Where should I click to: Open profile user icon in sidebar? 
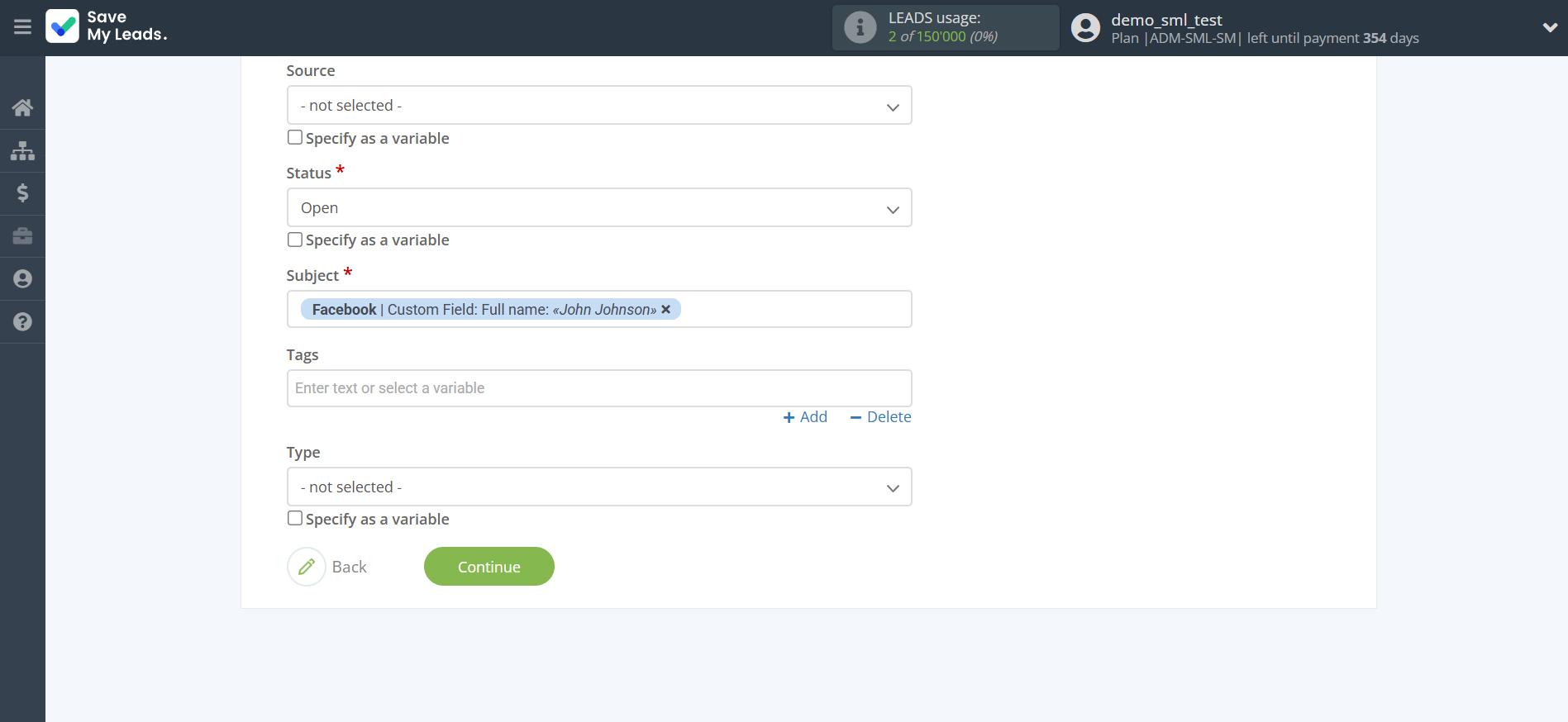(22, 279)
